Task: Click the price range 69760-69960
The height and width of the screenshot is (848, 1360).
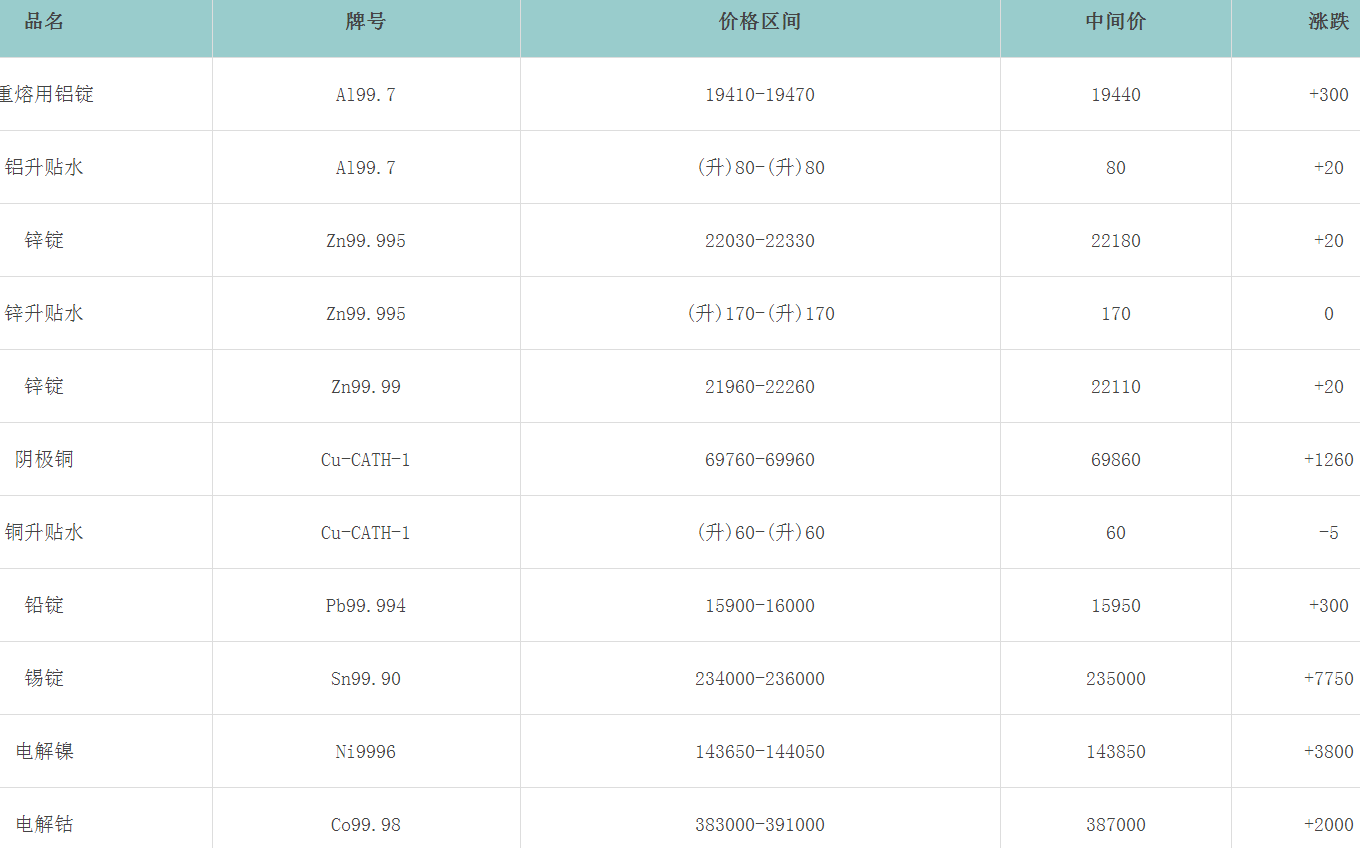Action: tap(760, 460)
